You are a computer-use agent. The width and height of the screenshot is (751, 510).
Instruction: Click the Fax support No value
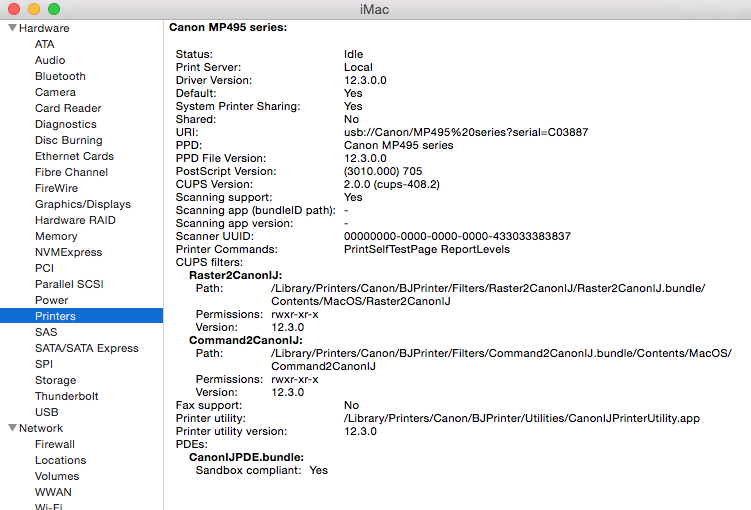(351, 405)
